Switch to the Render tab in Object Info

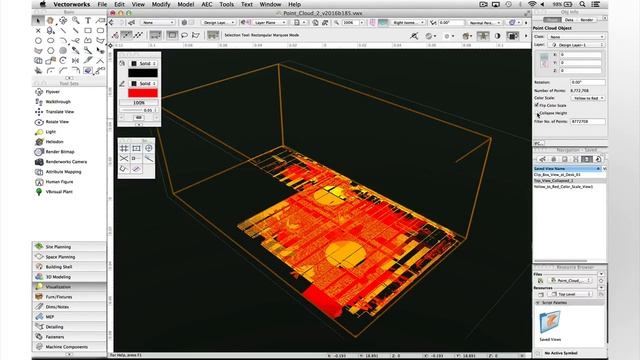pyautogui.click(x=587, y=20)
